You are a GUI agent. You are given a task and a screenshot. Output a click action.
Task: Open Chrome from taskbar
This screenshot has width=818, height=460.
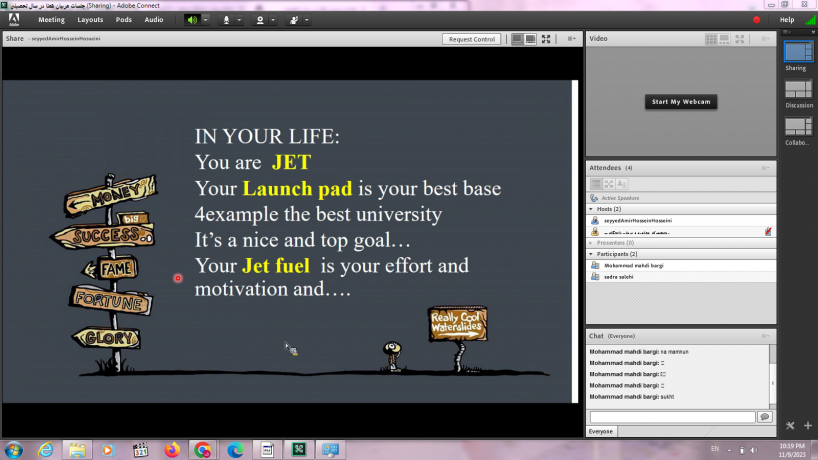[x=202, y=450]
